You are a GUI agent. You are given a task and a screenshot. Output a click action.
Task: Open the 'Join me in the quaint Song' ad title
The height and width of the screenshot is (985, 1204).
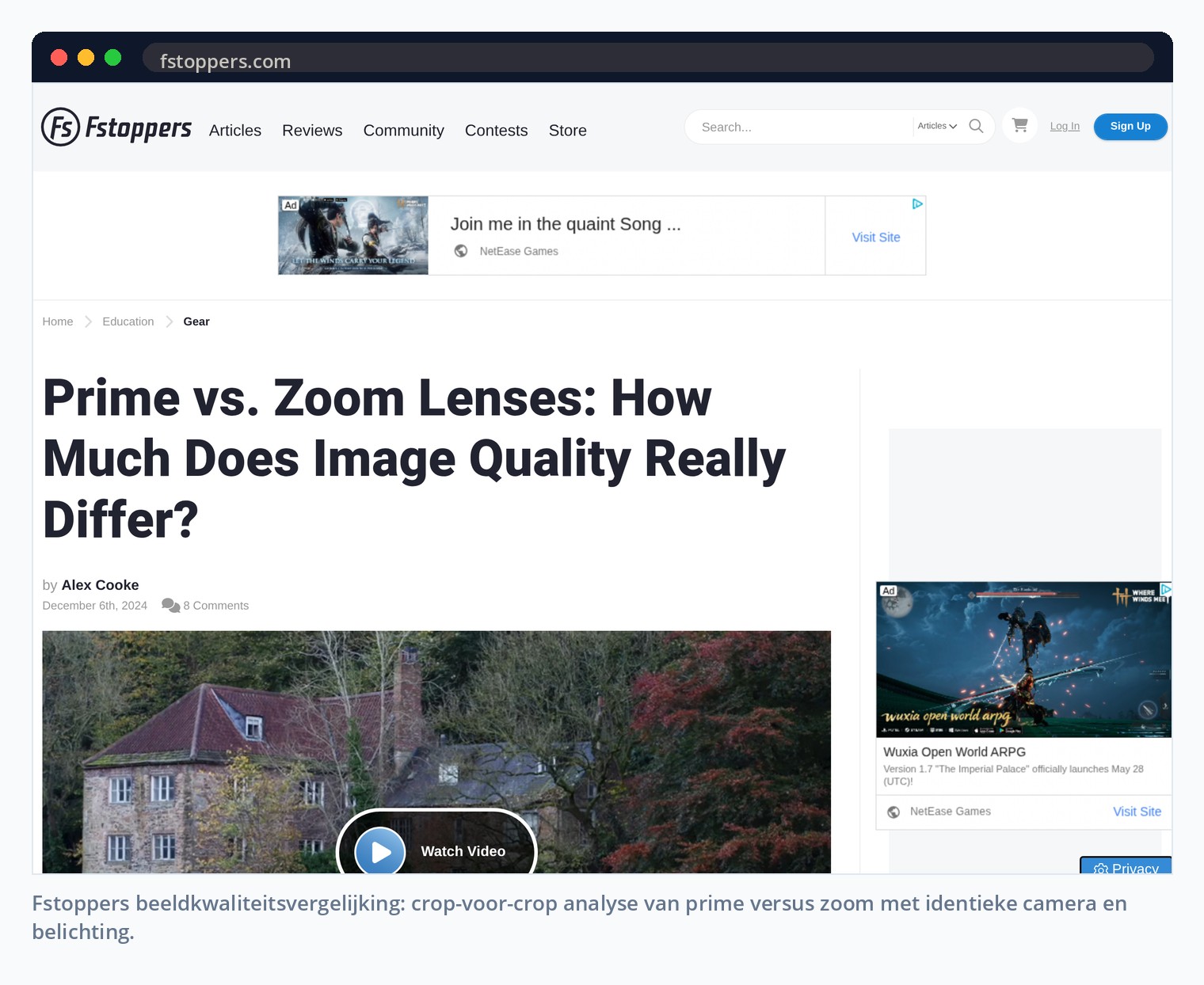(x=566, y=224)
